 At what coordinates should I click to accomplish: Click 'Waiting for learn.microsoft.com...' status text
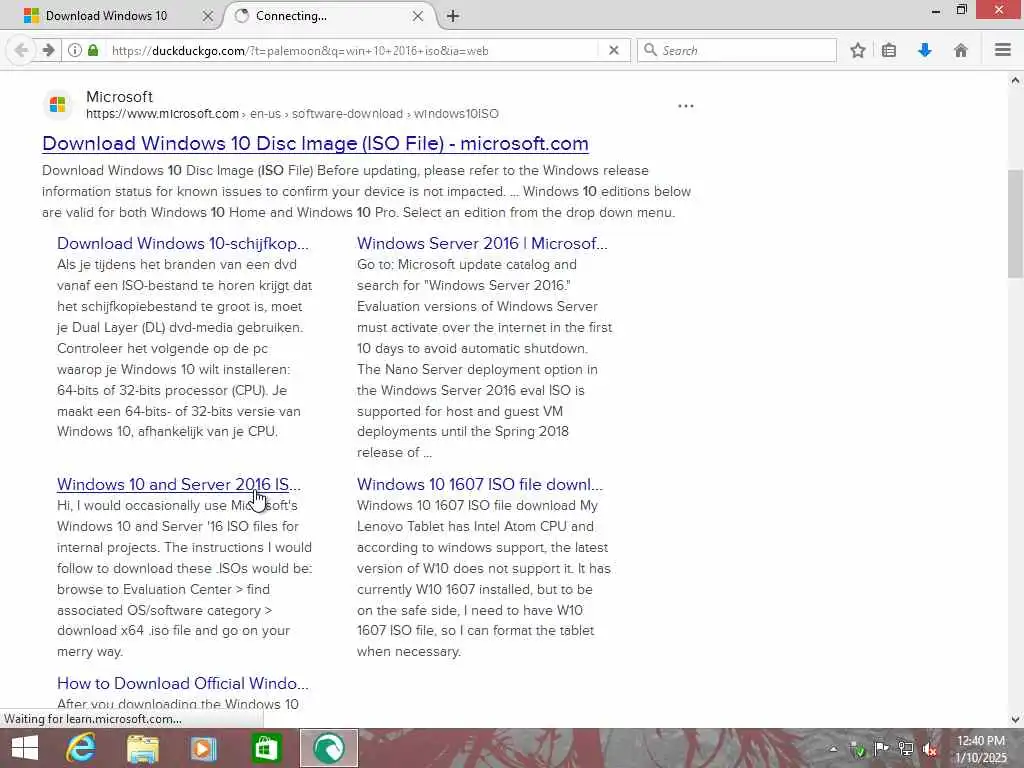[93, 719]
